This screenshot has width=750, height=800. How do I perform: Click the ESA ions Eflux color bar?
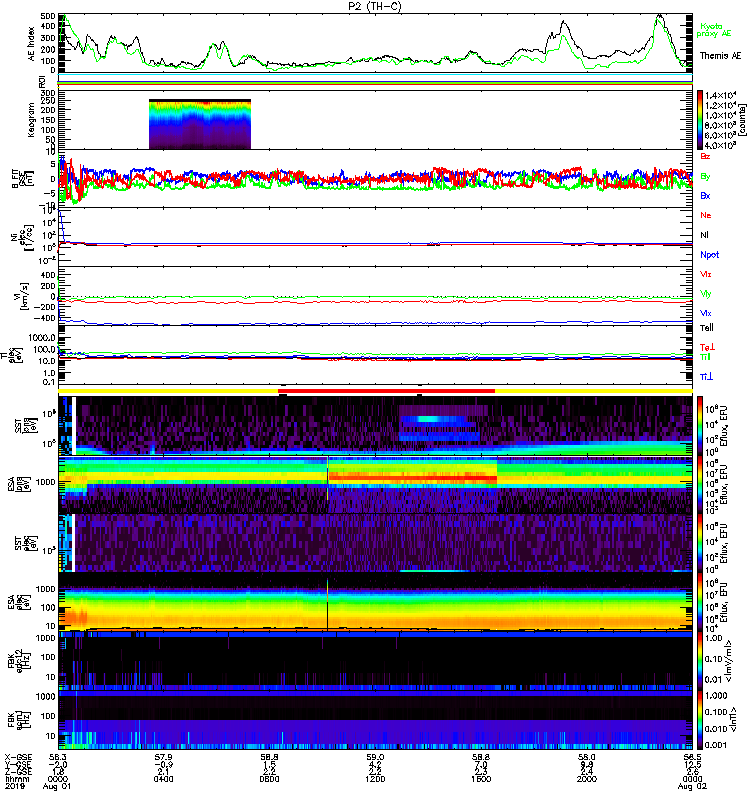click(x=700, y=484)
